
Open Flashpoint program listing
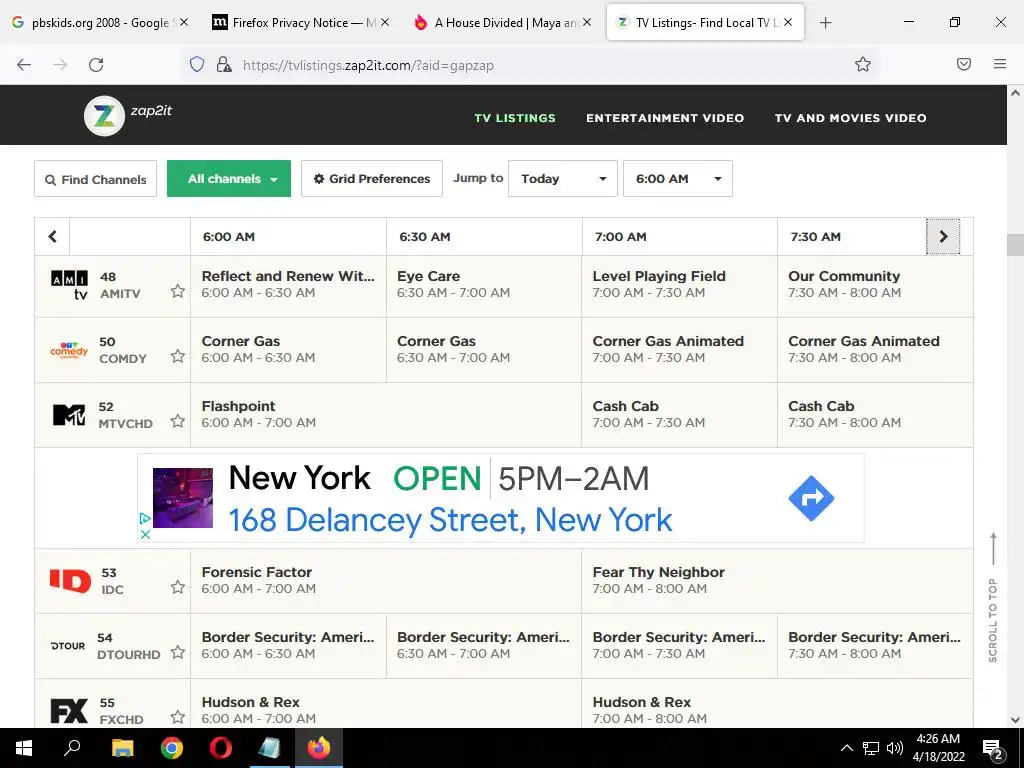tap(385, 415)
